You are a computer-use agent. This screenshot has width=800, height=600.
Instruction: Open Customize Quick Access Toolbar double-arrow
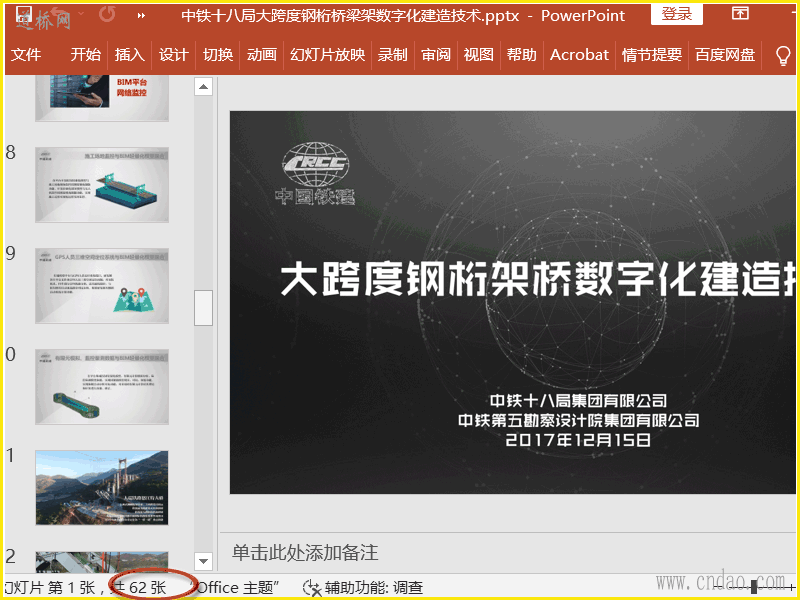[141, 16]
